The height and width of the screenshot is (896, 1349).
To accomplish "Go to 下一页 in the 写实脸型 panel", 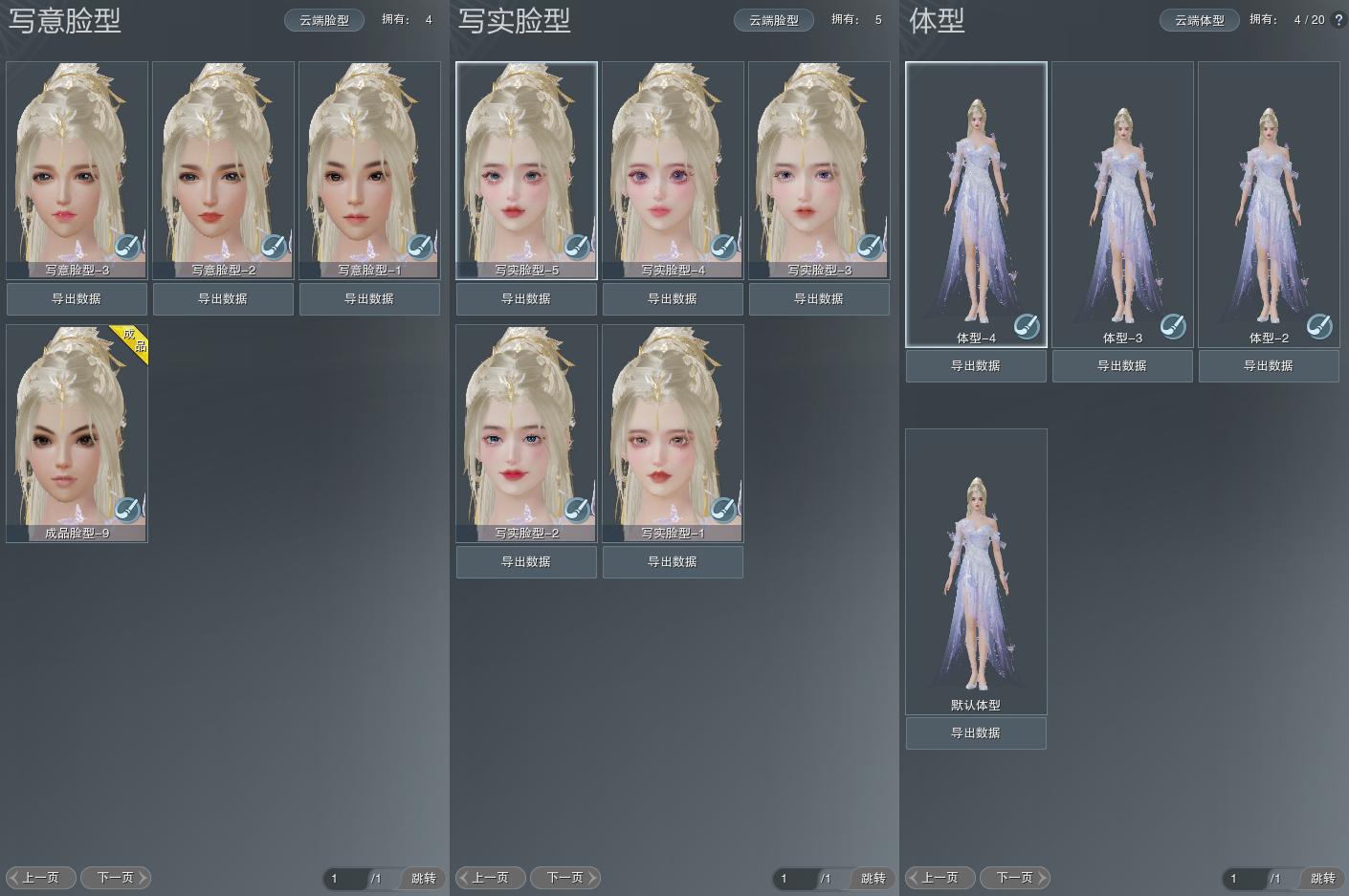I will point(565,877).
